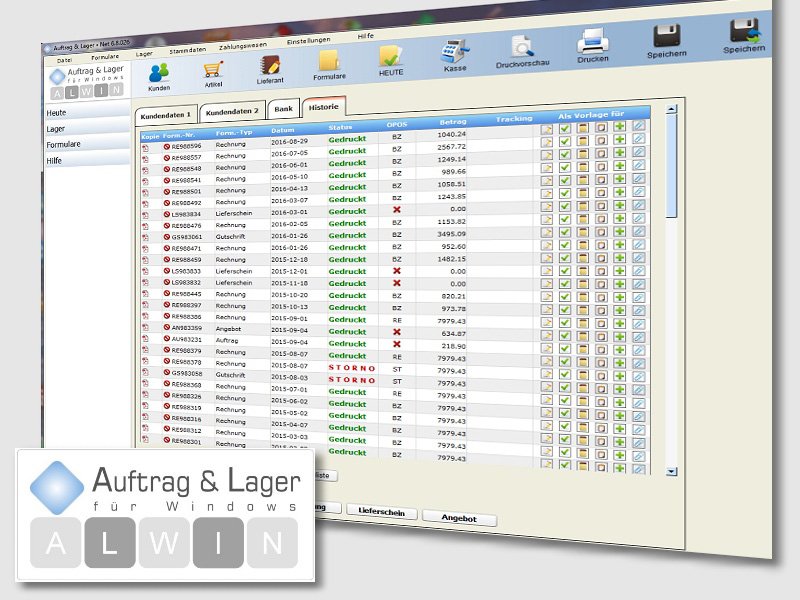The height and width of the screenshot is (600, 800).
Task: Switch to the Bank tab
Action: [x=283, y=108]
